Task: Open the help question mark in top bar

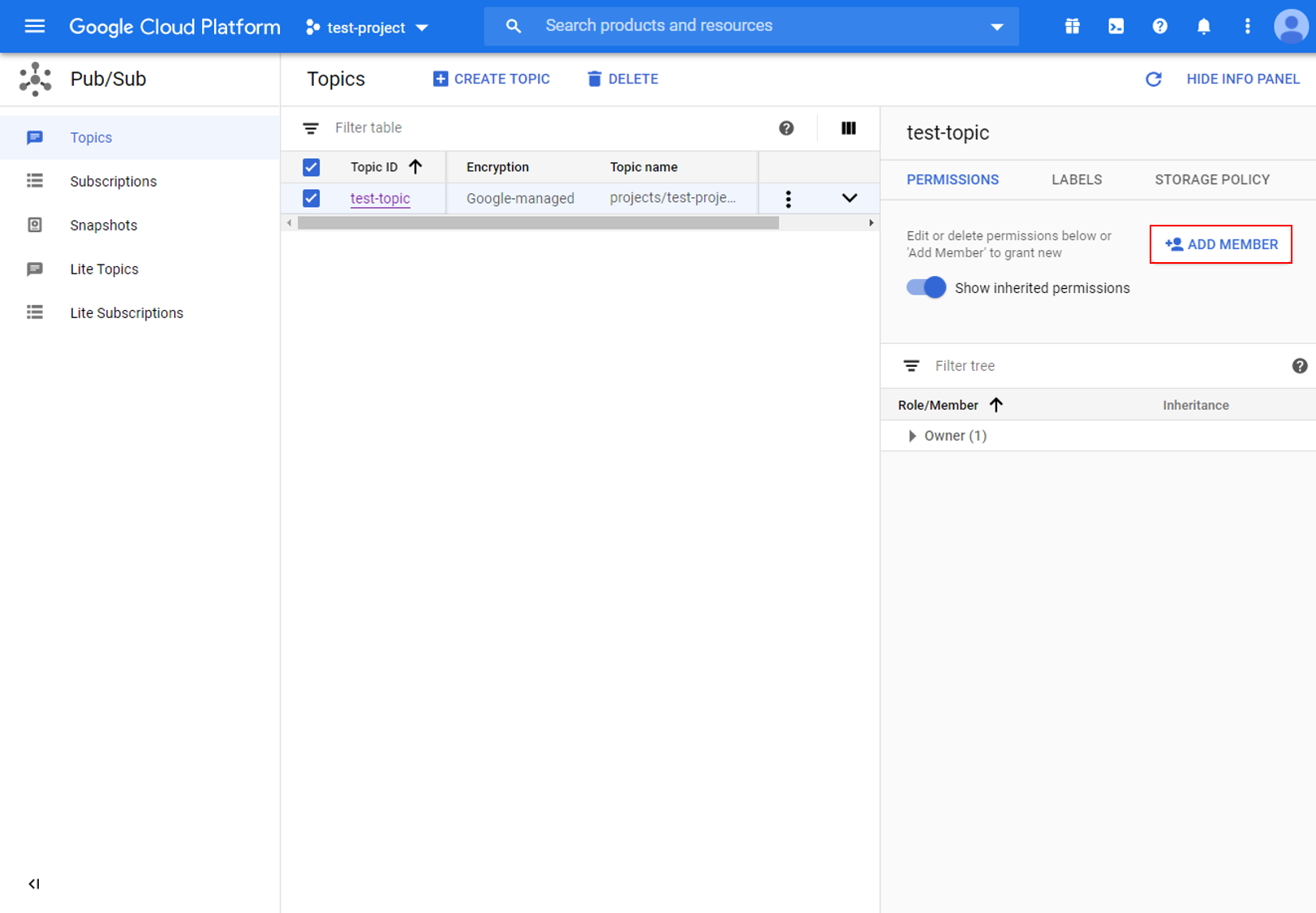Action: point(1160,26)
